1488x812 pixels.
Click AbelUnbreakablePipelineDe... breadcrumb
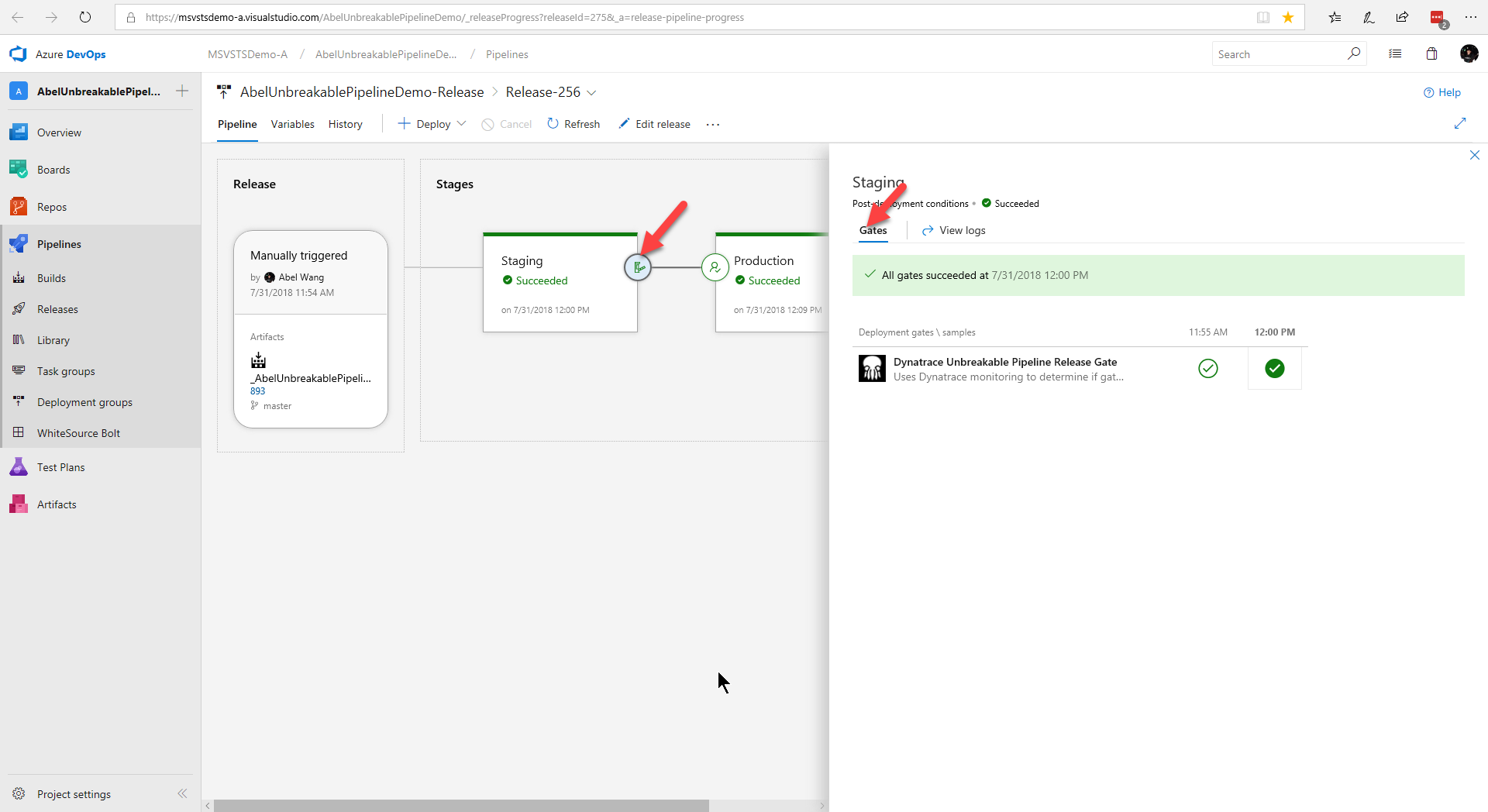coord(386,54)
